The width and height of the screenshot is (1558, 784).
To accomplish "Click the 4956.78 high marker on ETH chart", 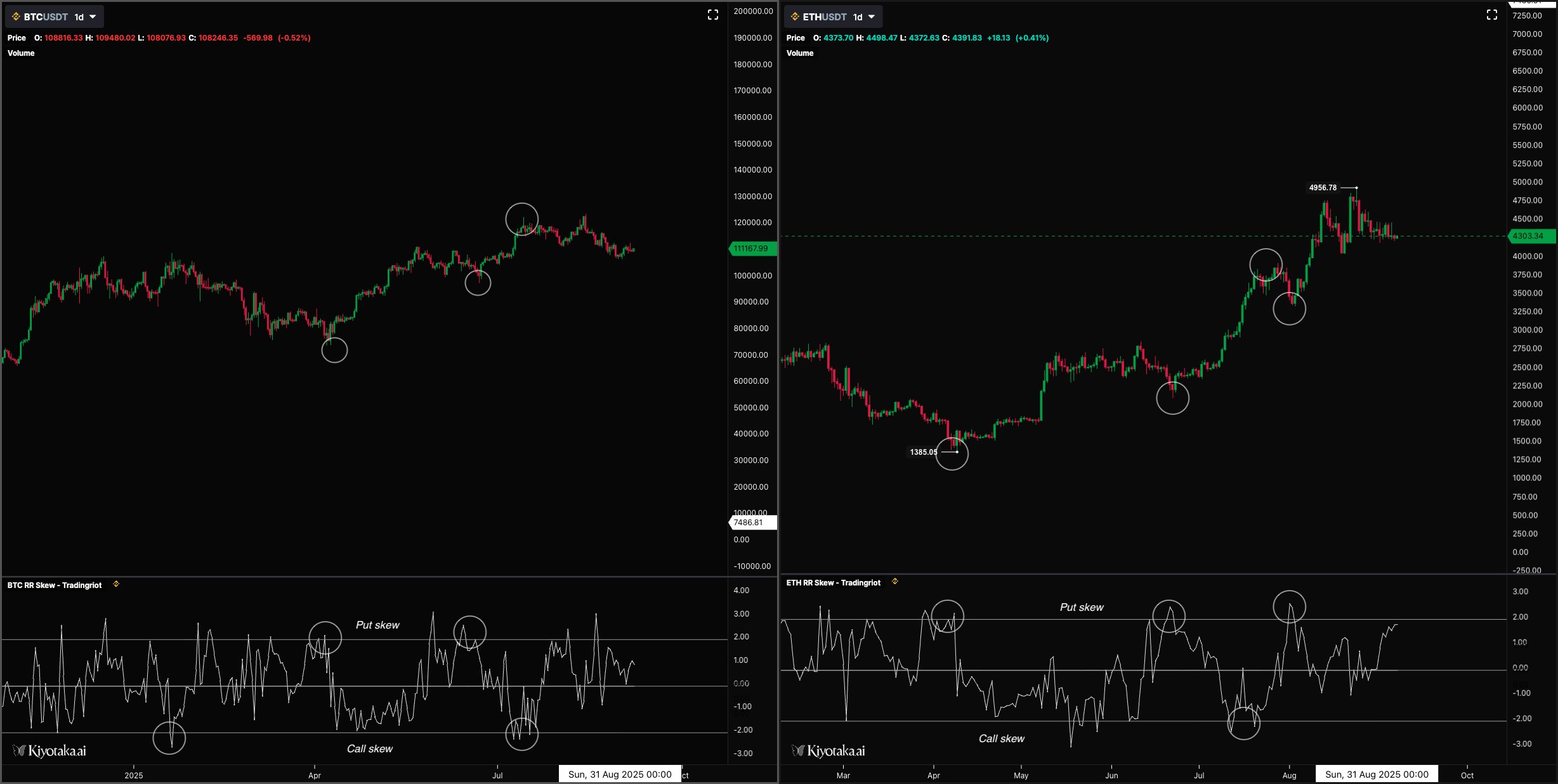I will 1323,188.
